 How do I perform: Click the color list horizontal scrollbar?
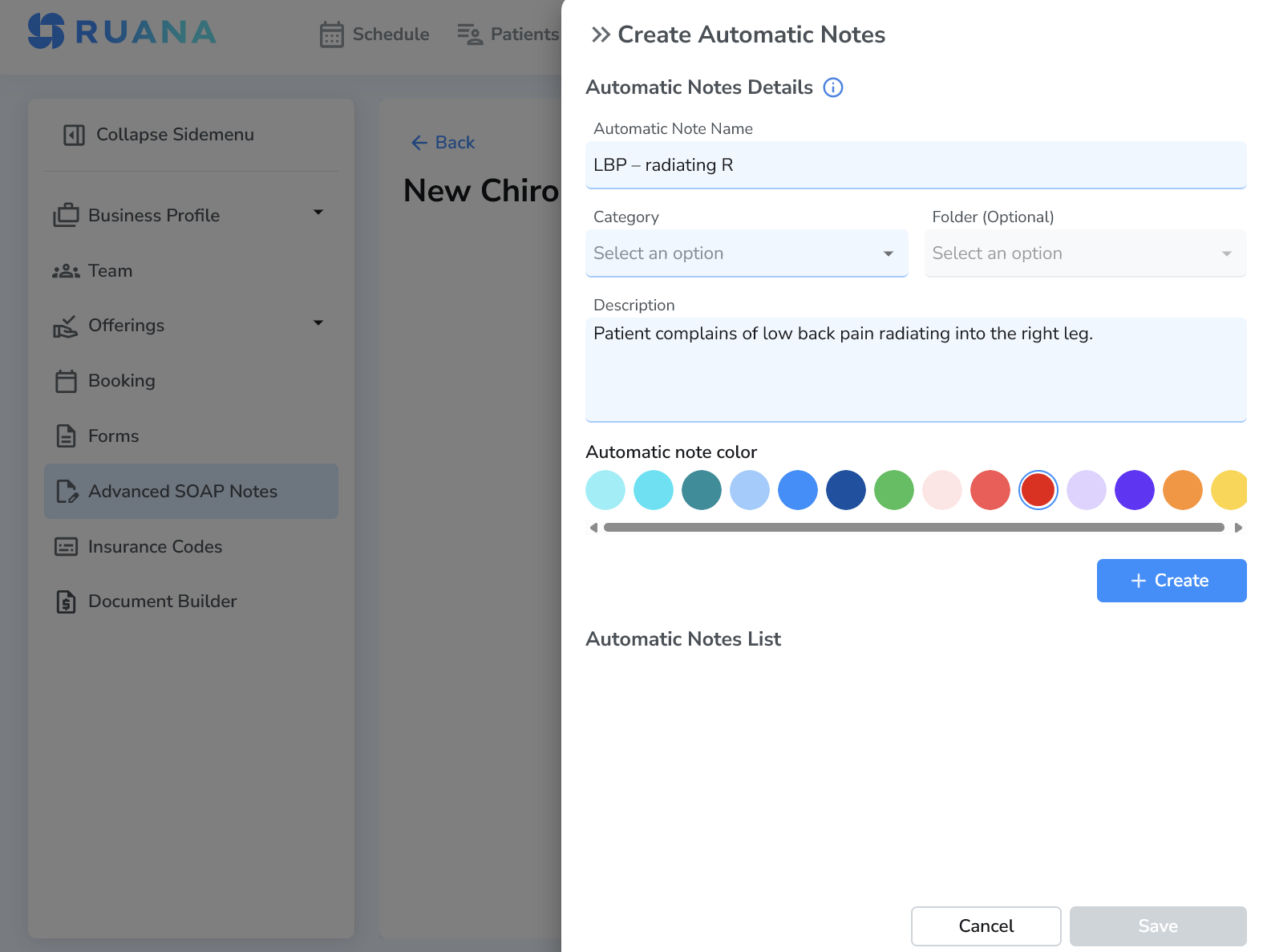[914, 528]
